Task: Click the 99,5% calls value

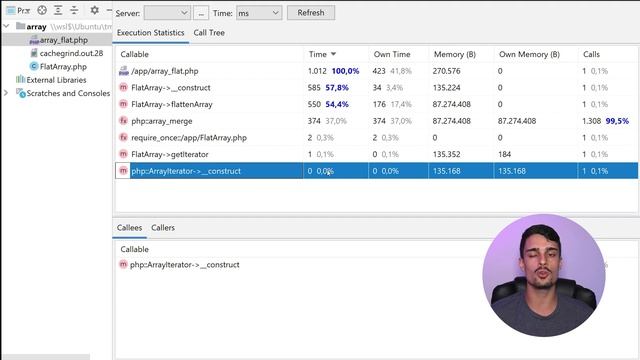Action: click(617, 121)
